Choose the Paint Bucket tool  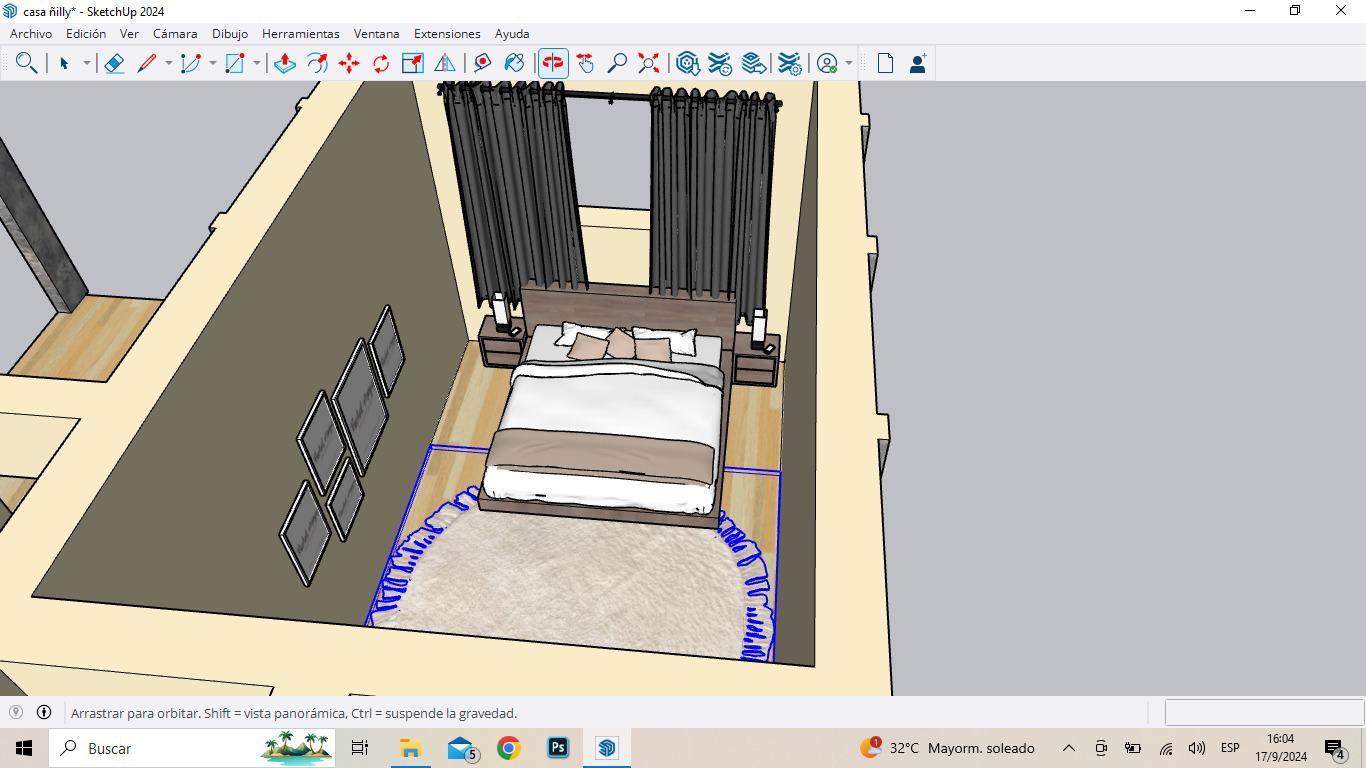tap(514, 63)
